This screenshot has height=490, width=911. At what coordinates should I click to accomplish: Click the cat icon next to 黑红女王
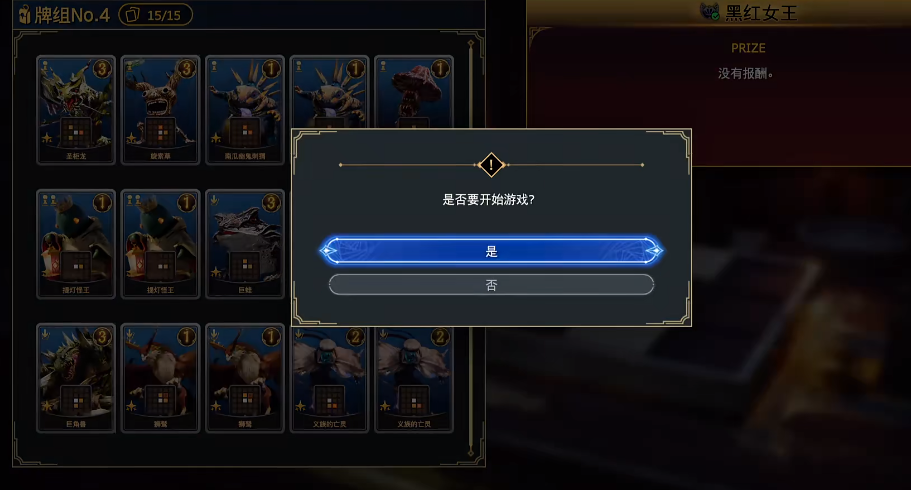[x=709, y=12]
